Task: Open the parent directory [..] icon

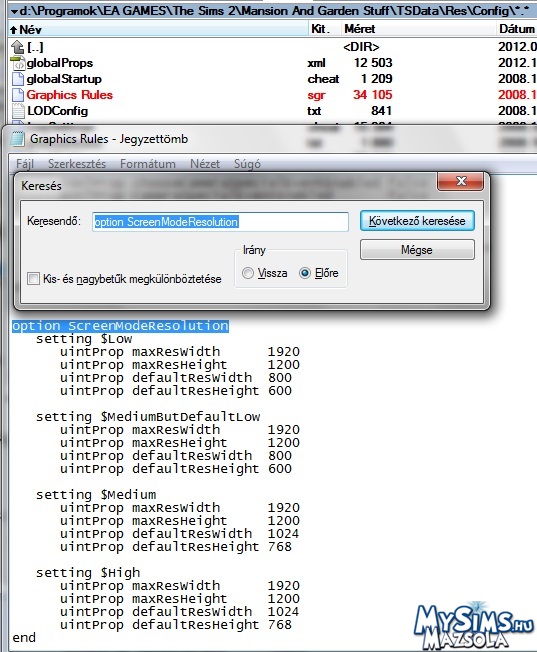Action: click(17, 47)
